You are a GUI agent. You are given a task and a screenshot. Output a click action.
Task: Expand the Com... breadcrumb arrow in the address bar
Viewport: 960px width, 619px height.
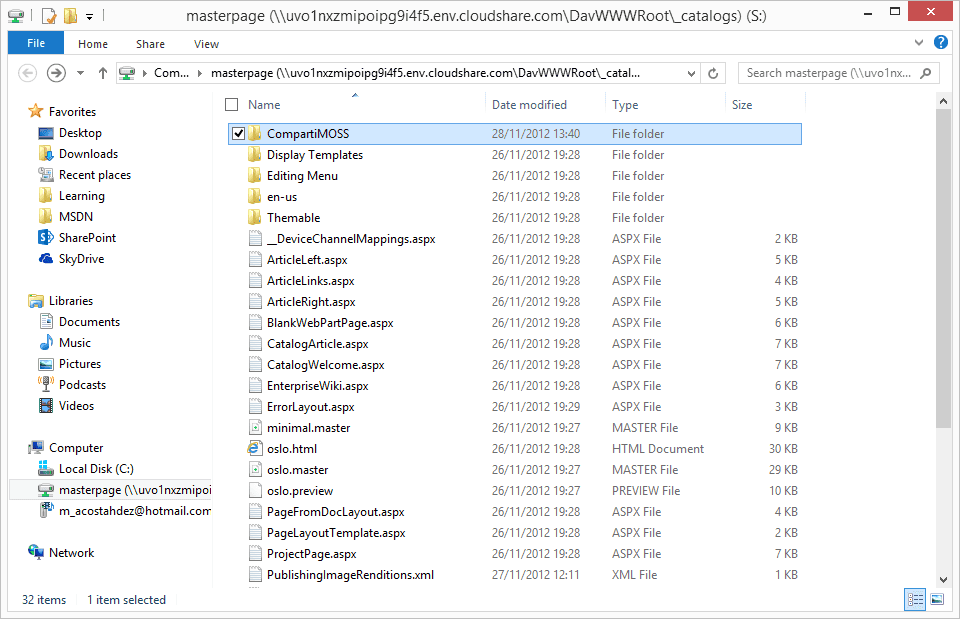point(200,73)
